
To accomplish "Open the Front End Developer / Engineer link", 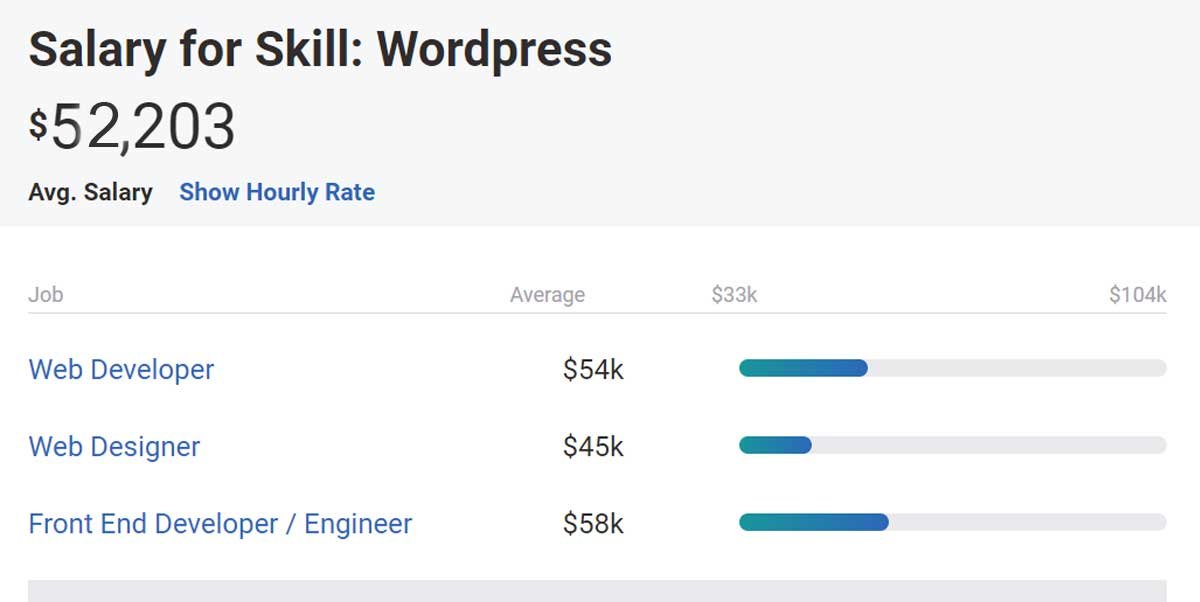I will point(220,524).
